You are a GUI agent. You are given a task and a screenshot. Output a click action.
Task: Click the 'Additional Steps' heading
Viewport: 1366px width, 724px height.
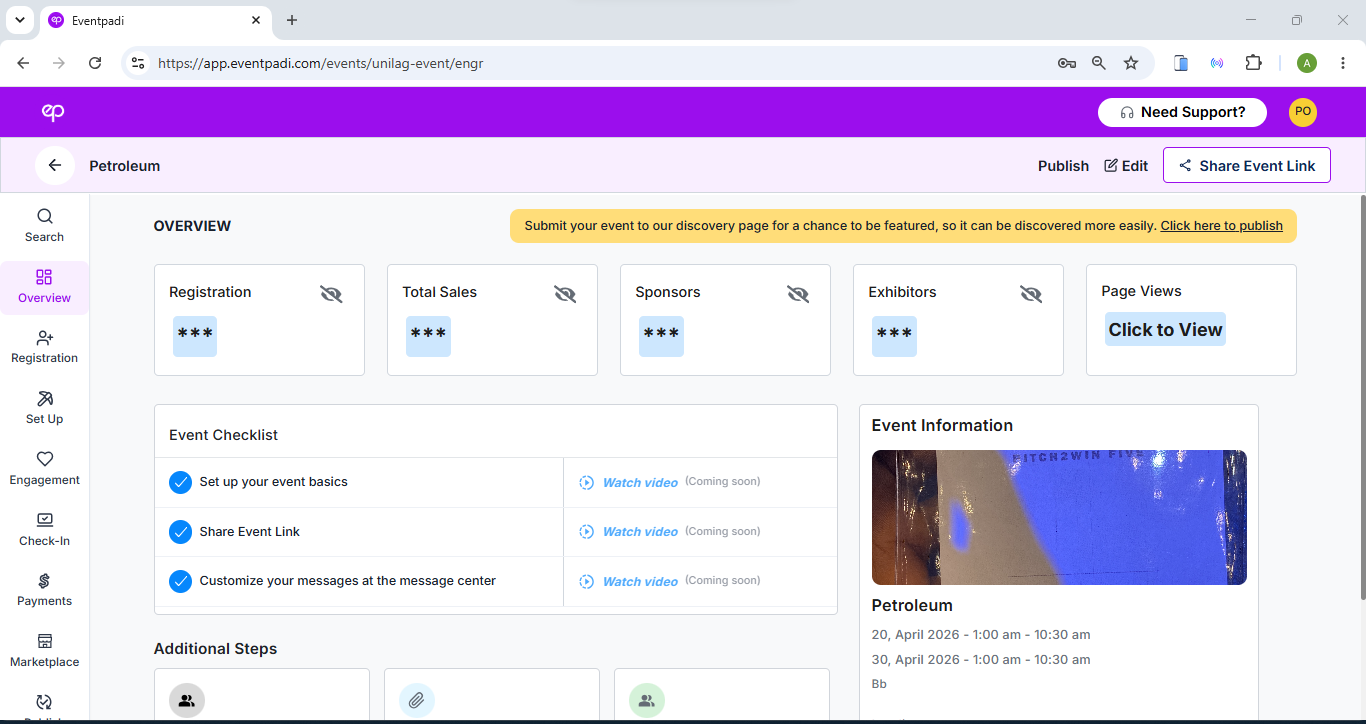coord(215,649)
